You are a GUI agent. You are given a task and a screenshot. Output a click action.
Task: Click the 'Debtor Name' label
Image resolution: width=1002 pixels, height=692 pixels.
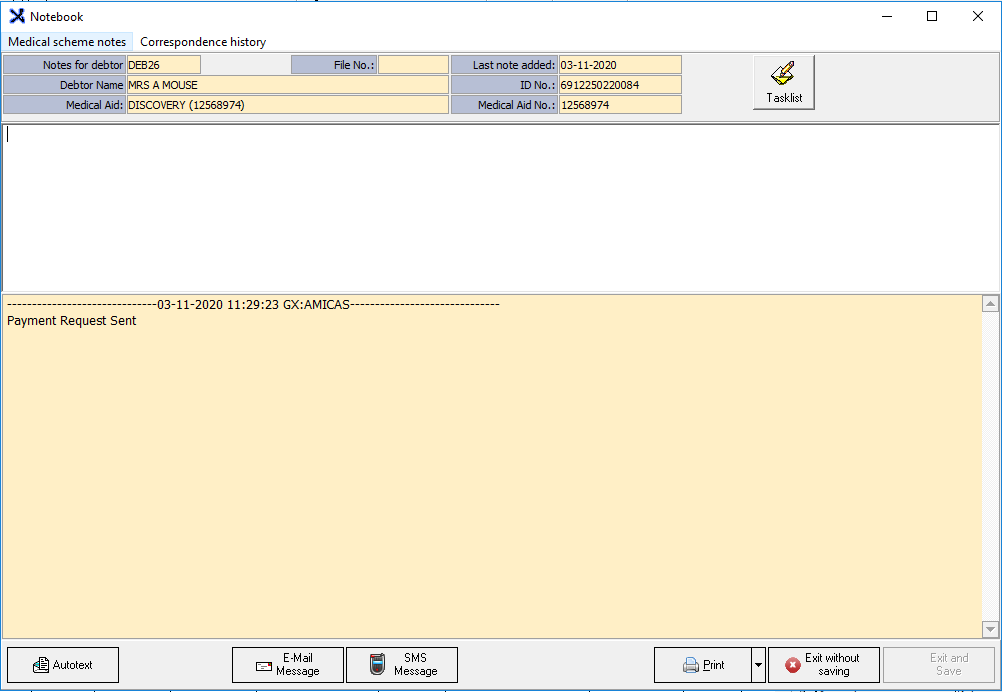pyautogui.click(x=65, y=85)
